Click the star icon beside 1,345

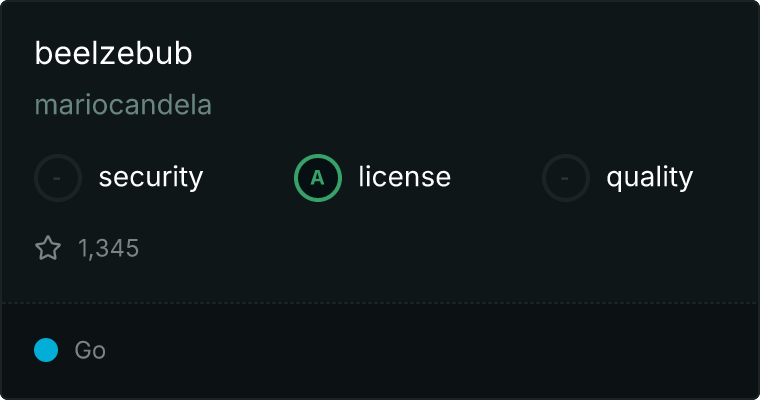tap(48, 248)
